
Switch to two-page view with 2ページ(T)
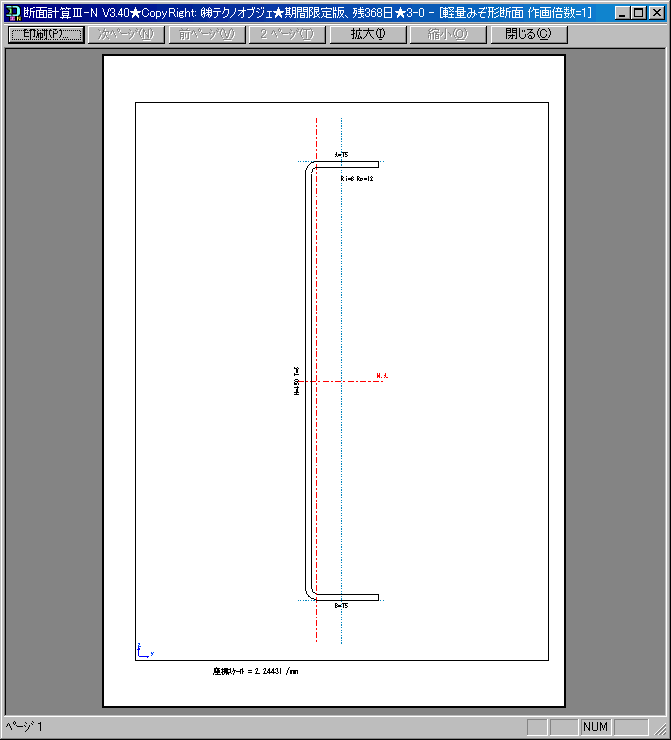coord(287,34)
